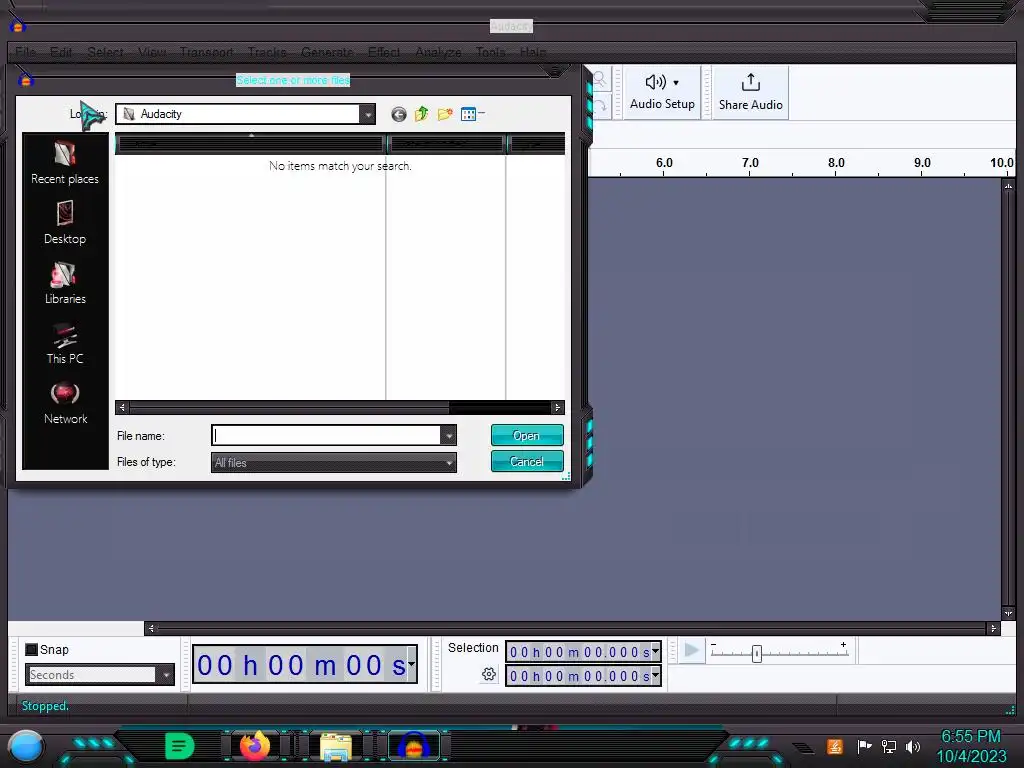Open the green notes app on the taskbar
The height and width of the screenshot is (768, 1024).
tap(179, 745)
